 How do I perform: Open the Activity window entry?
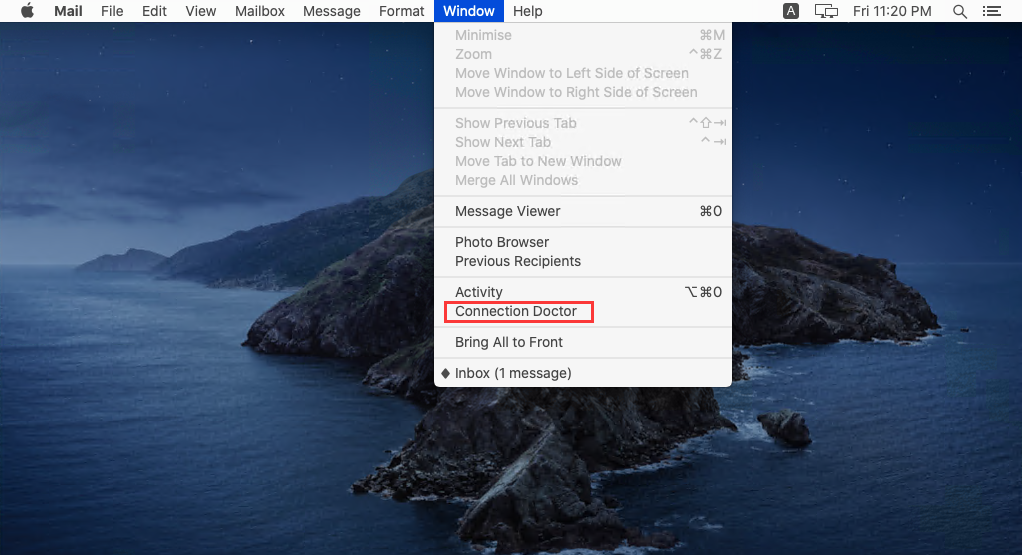[479, 292]
